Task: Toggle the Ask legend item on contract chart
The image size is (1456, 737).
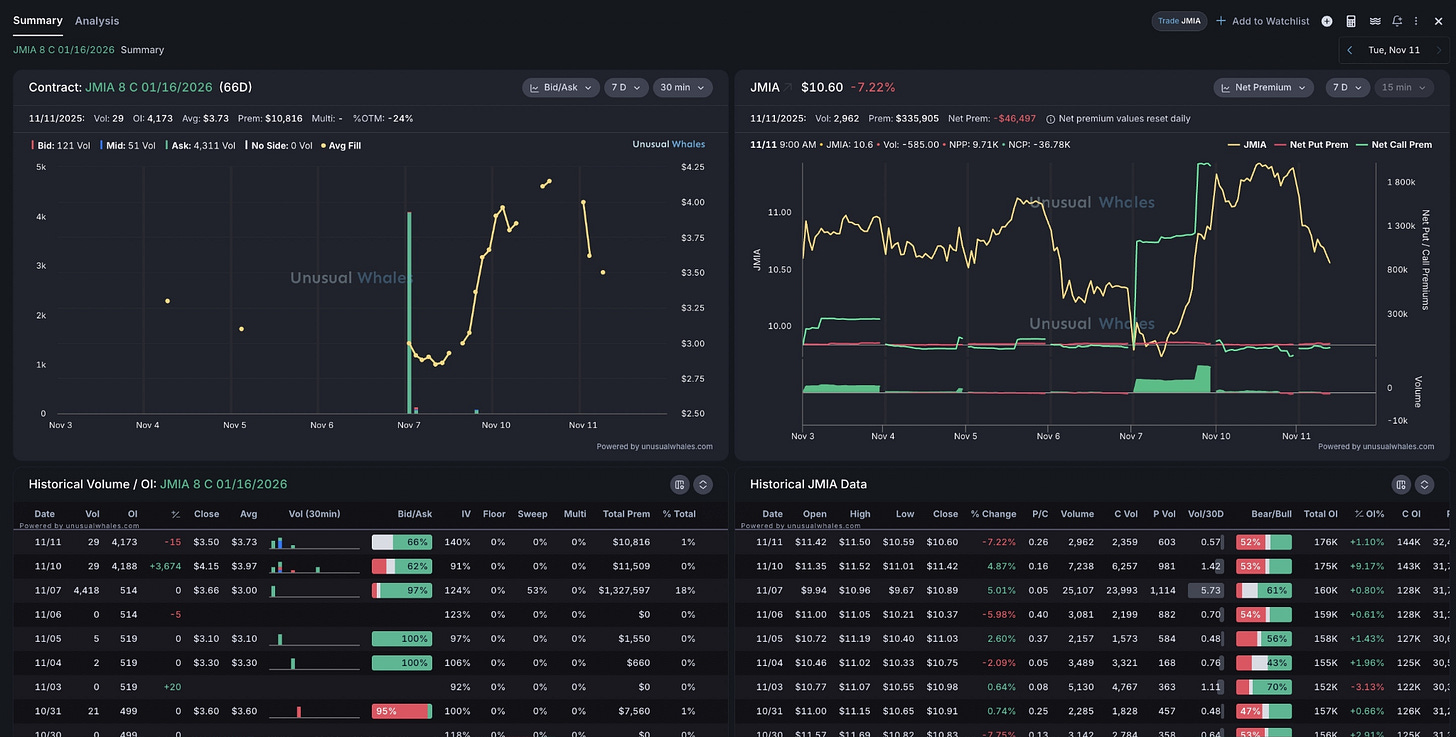Action: coord(200,144)
